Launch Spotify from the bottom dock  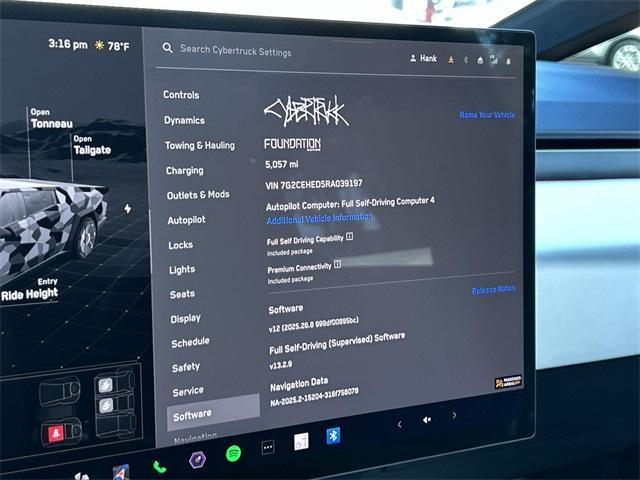click(x=233, y=453)
